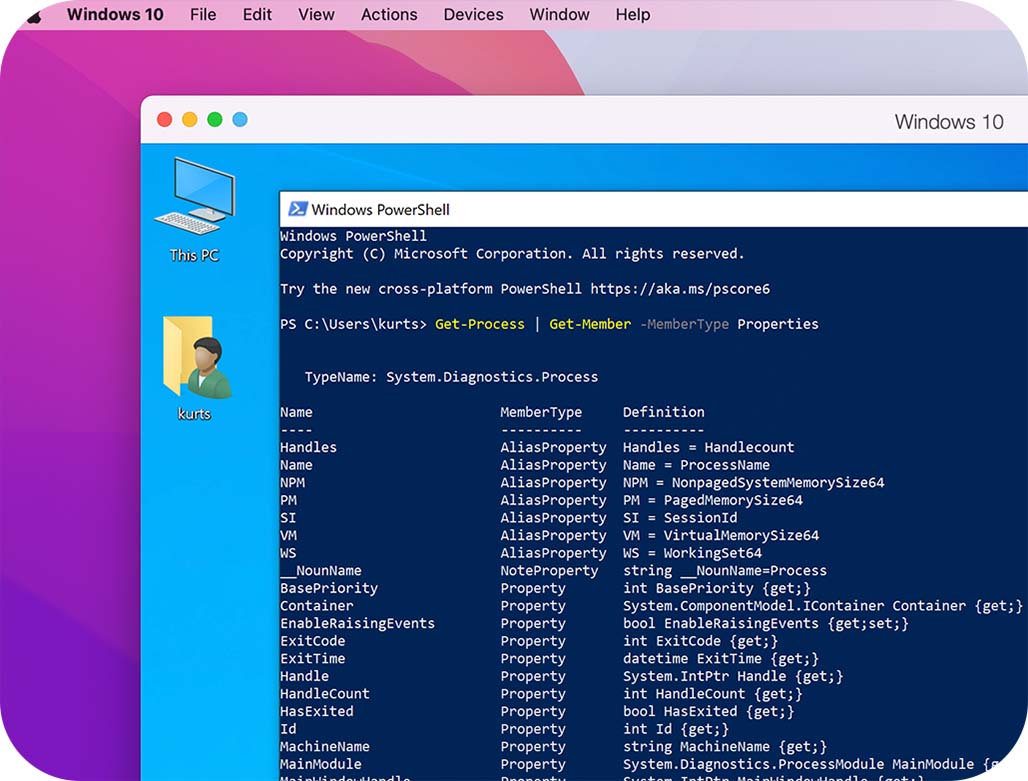Click the EnableRaisingEvents row name

pos(357,624)
